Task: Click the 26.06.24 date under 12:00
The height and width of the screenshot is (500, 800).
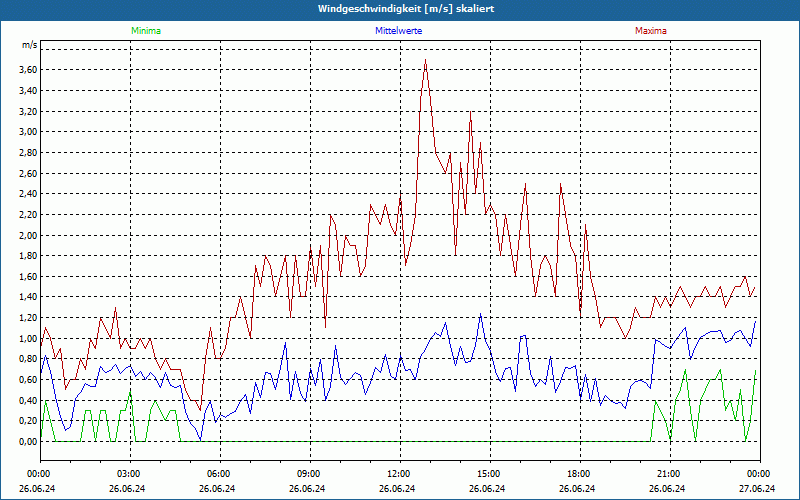Action: (397, 488)
